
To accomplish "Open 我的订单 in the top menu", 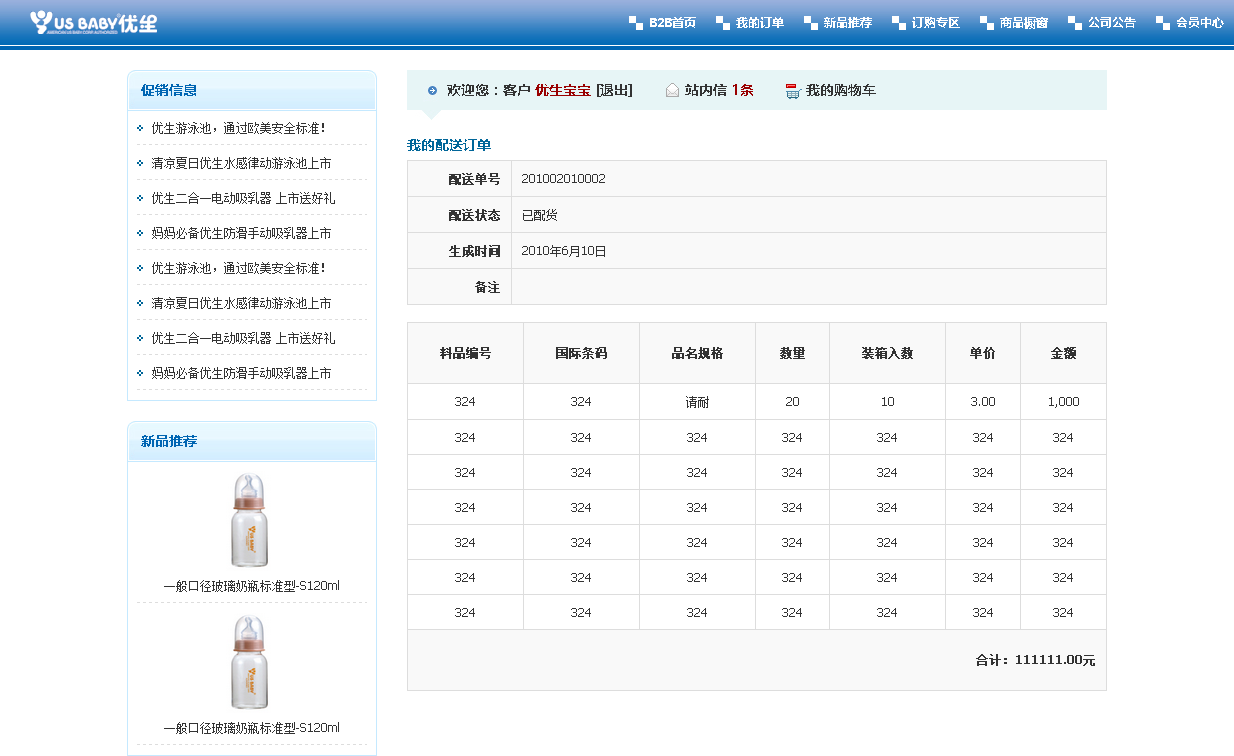I will (x=759, y=23).
